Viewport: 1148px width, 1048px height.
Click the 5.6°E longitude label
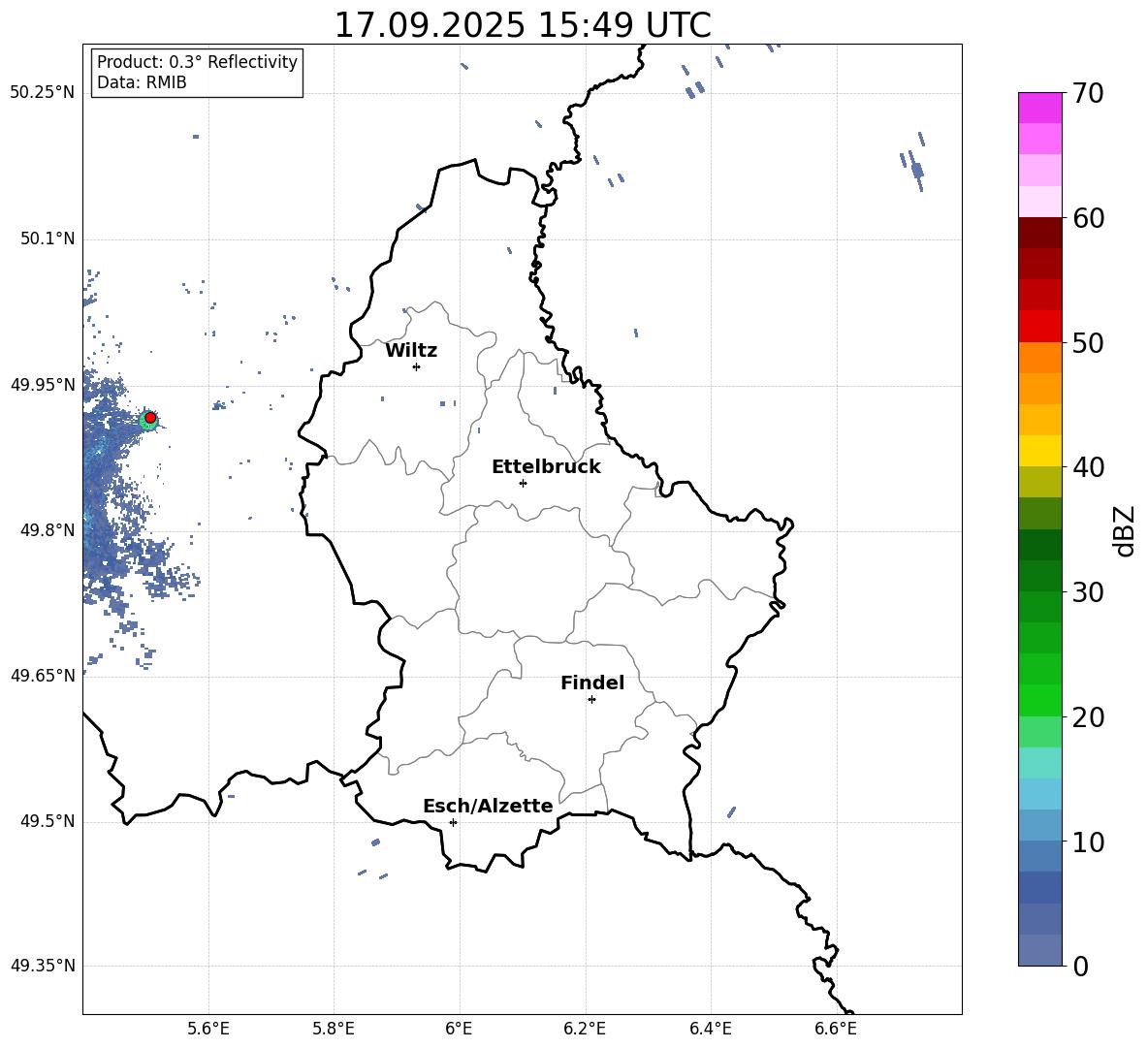(x=208, y=1029)
